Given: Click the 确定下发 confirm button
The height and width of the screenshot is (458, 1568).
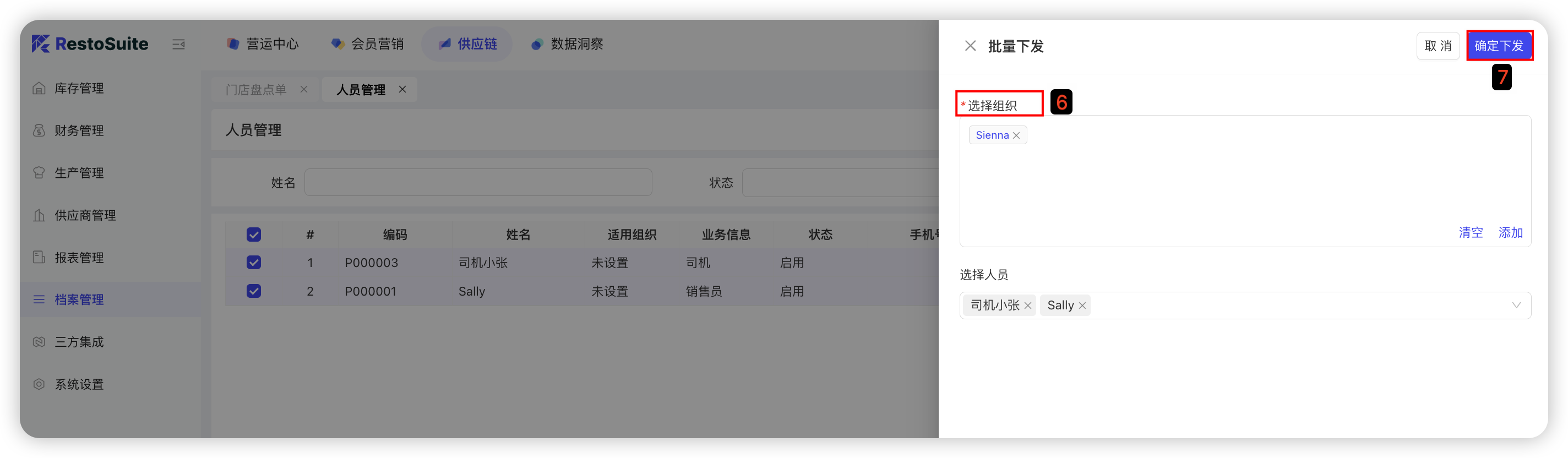Looking at the screenshot, I should [x=1499, y=46].
